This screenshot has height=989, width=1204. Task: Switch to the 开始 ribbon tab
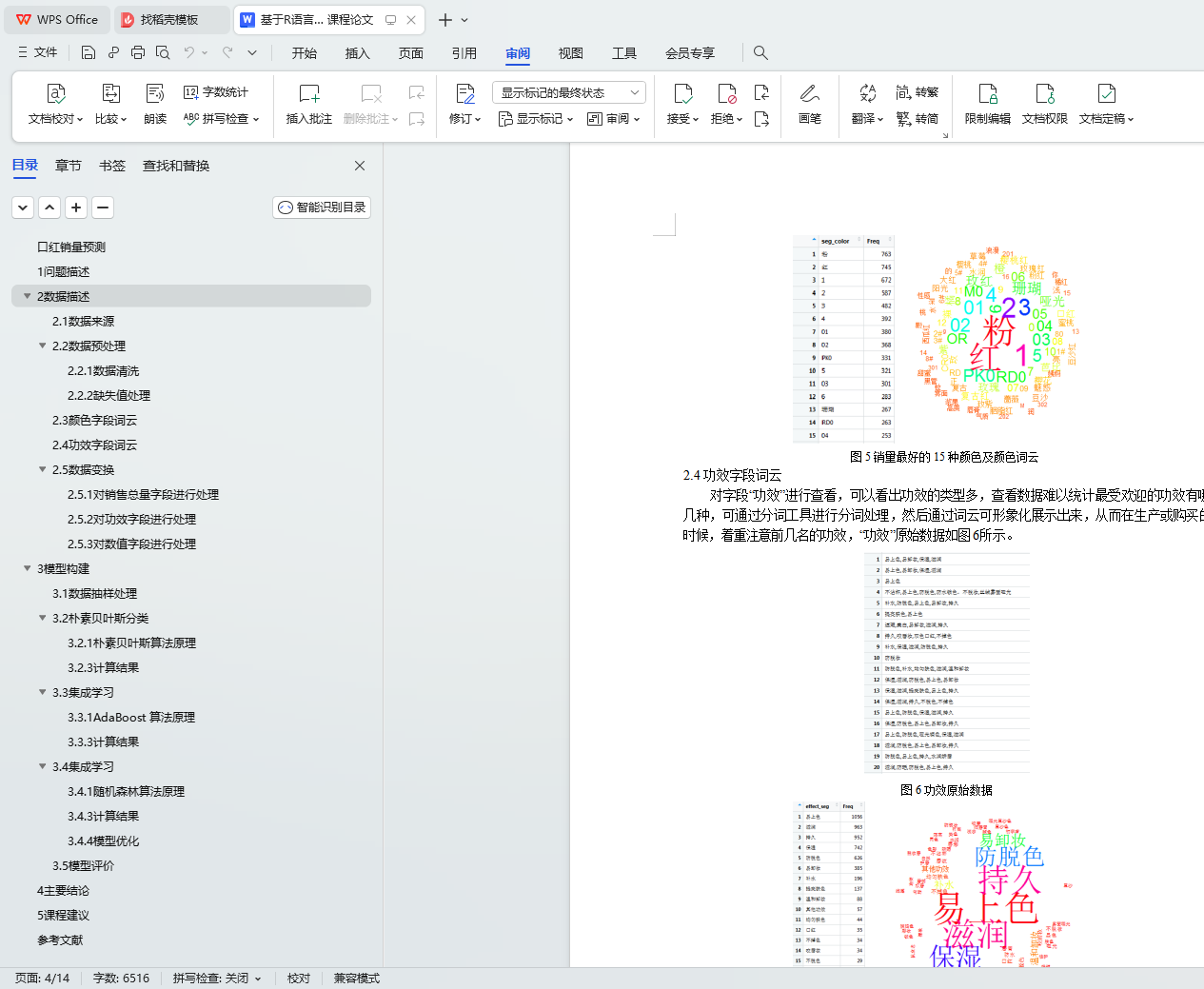click(305, 53)
